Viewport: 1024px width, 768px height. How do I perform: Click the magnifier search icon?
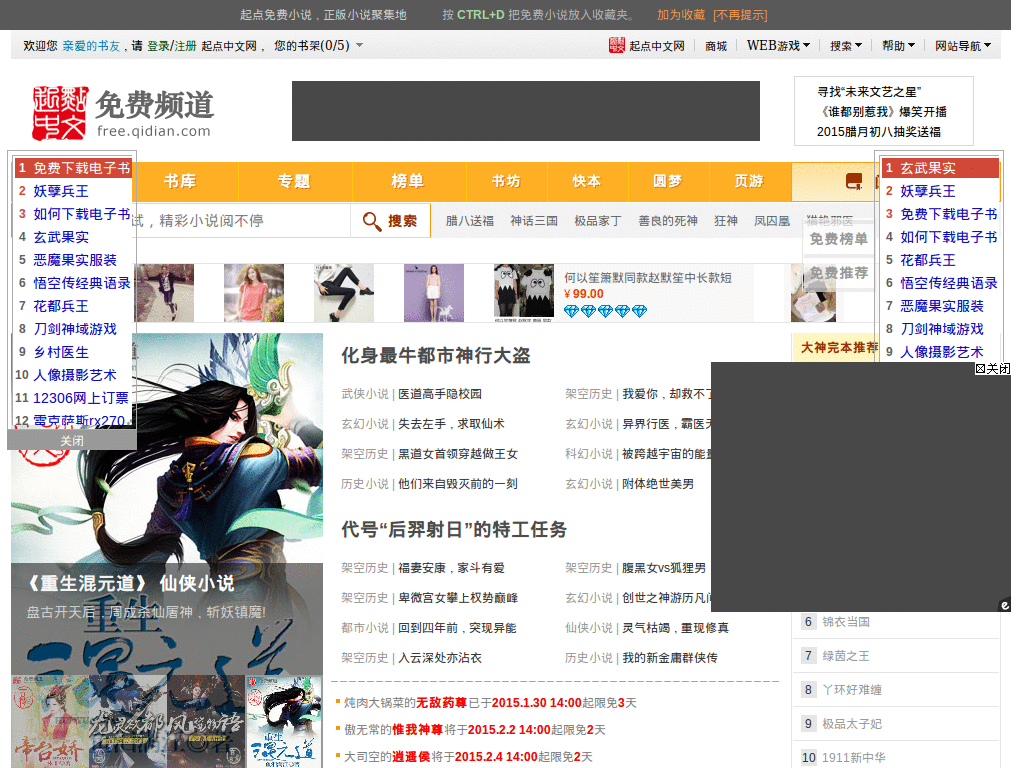[x=372, y=221]
